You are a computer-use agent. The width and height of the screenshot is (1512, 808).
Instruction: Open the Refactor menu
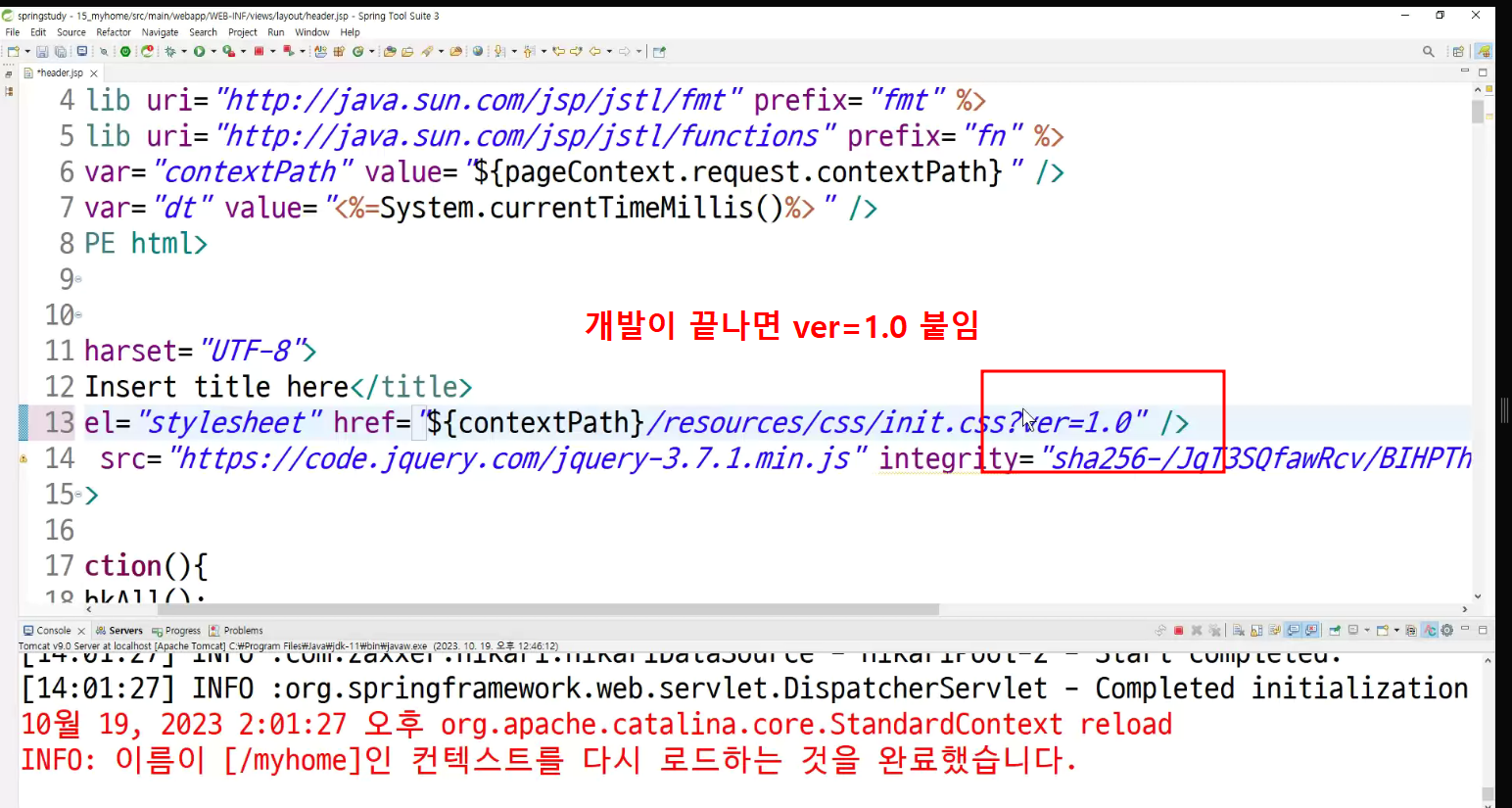click(x=114, y=32)
